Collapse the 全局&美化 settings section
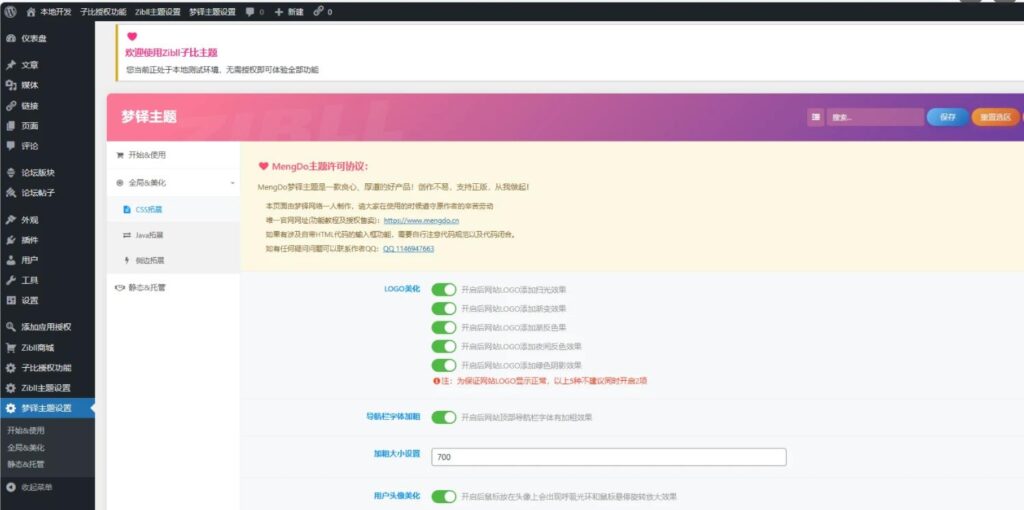This screenshot has width=1024, height=510. click(174, 183)
